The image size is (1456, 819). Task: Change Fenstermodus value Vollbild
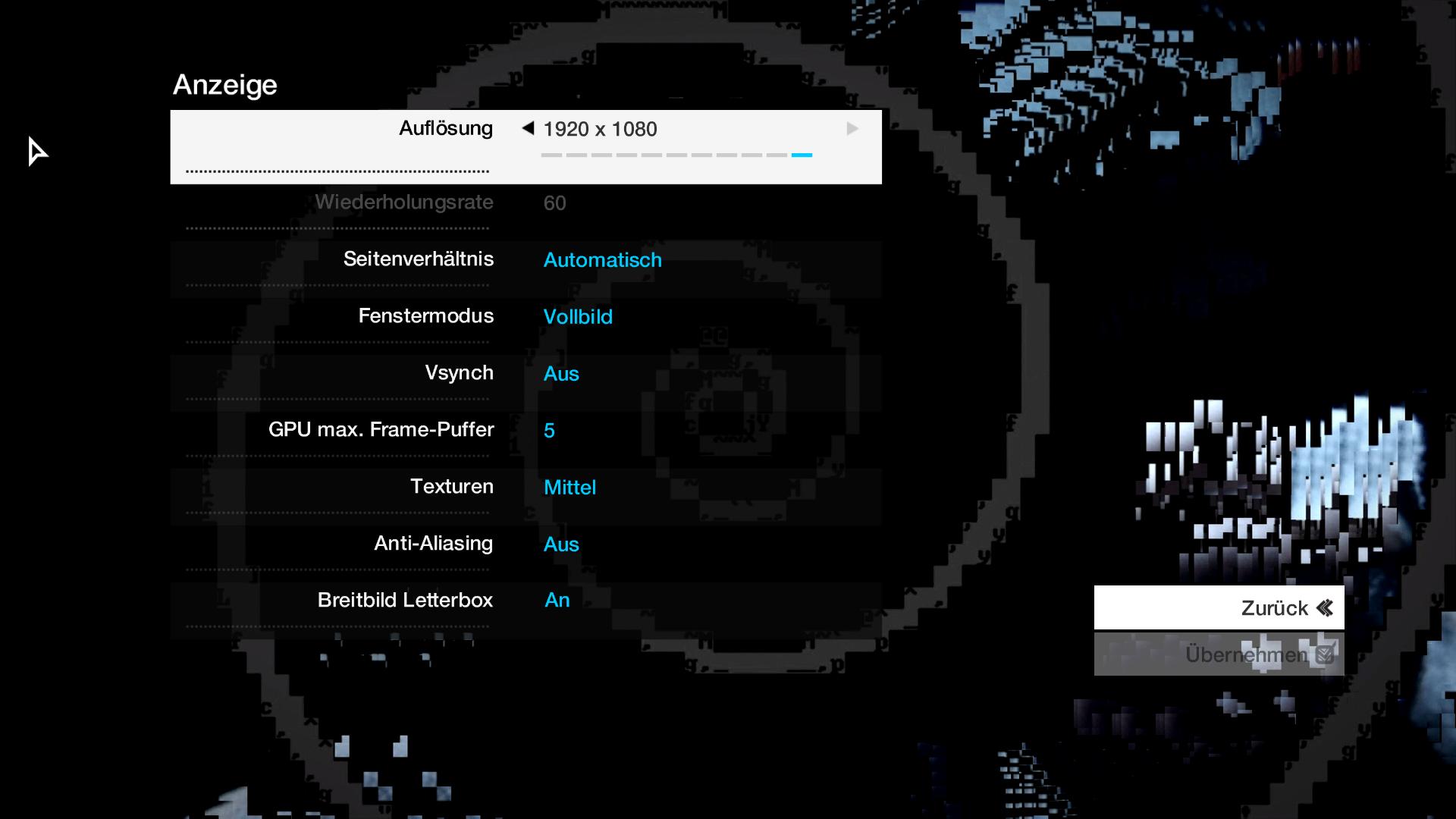coord(578,317)
